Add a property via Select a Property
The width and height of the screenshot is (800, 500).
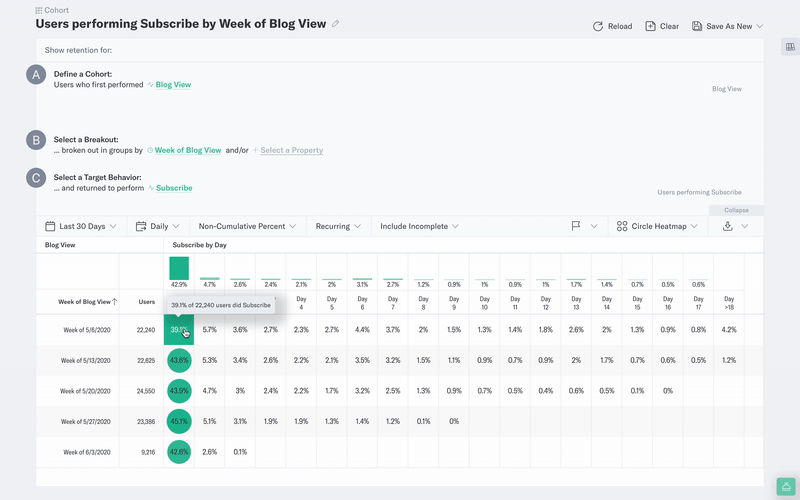(x=291, y=150)
